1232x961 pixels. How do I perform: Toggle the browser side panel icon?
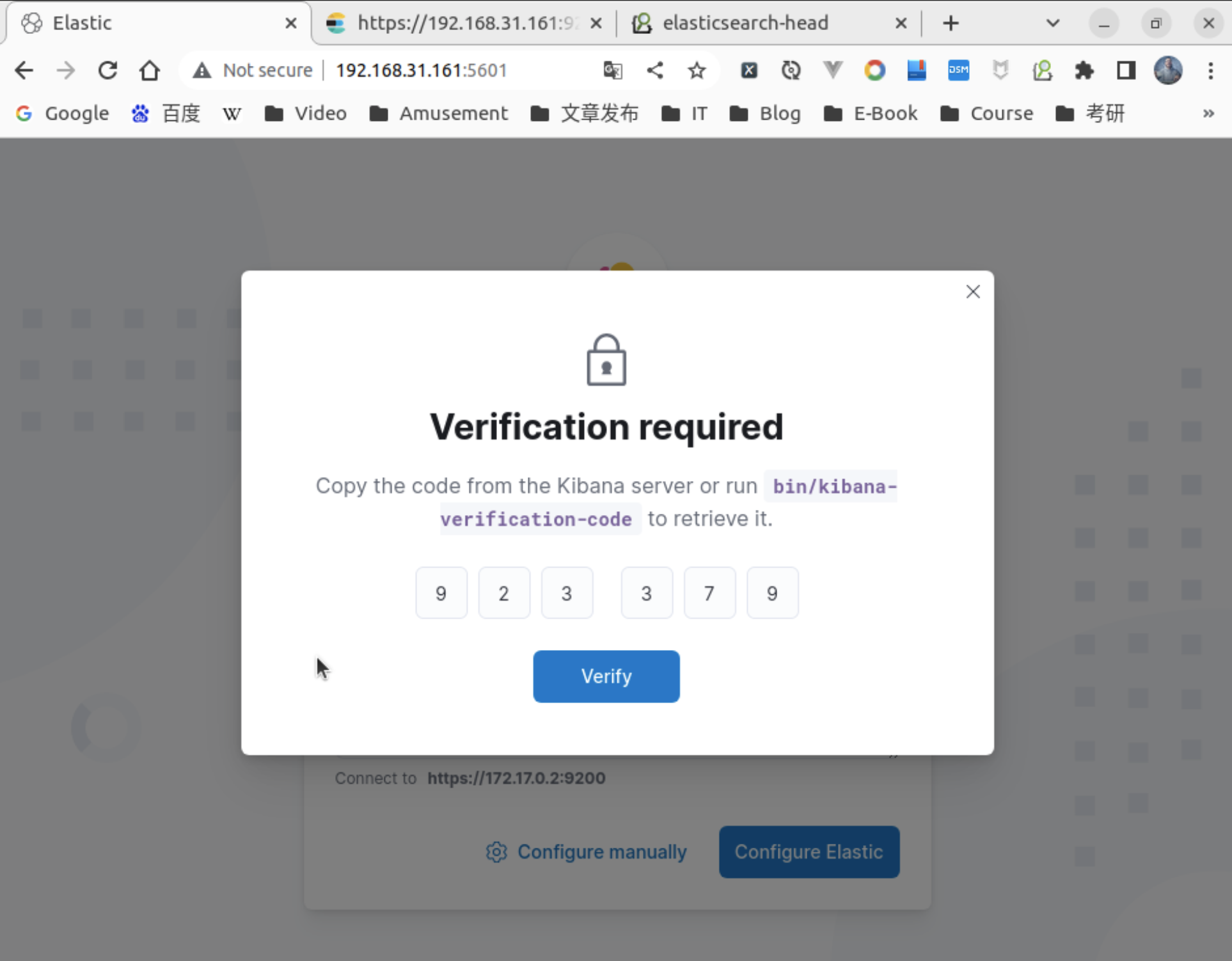point(1126,70)
